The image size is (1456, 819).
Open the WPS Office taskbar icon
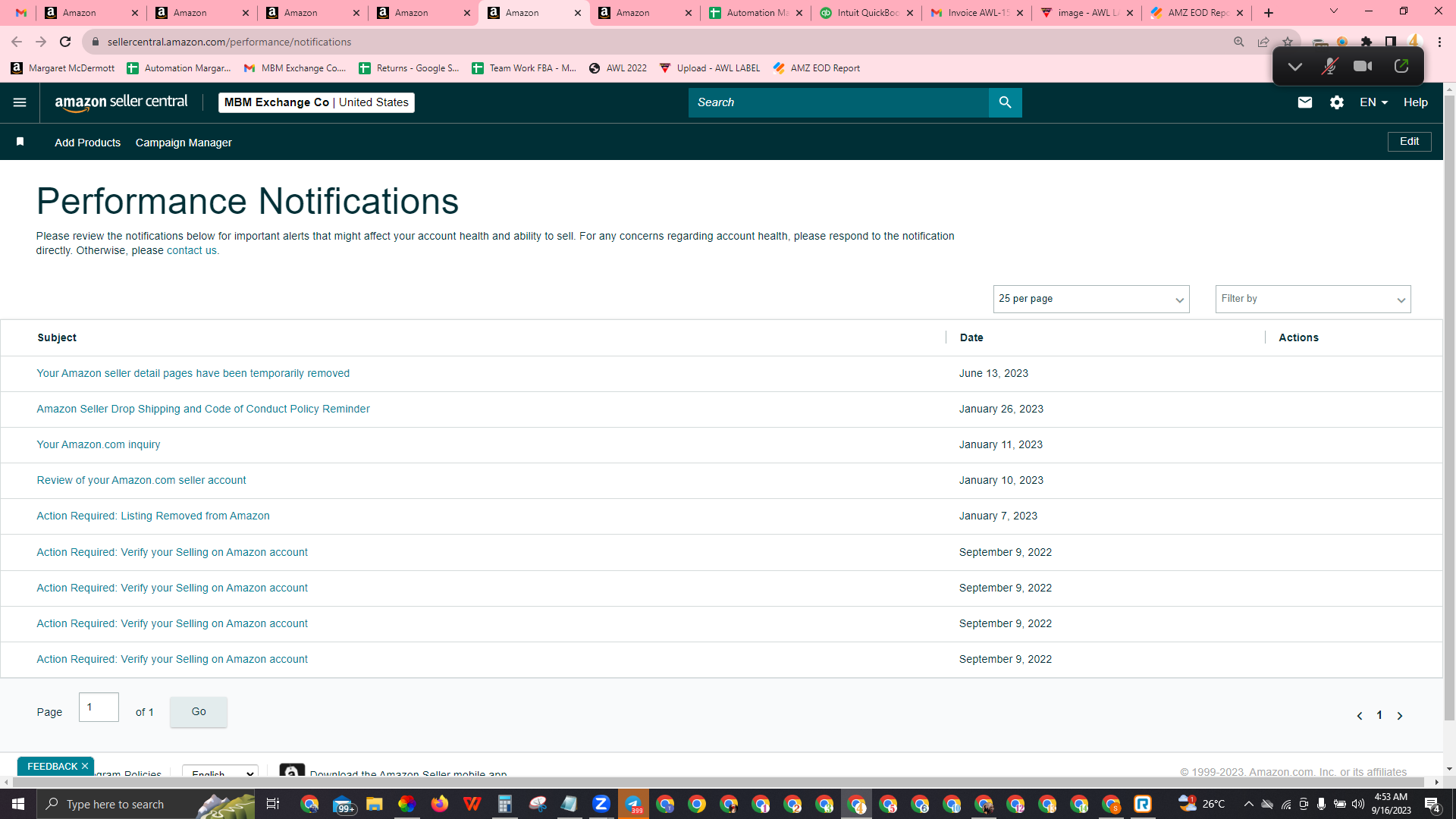click(x=472, y=804)
